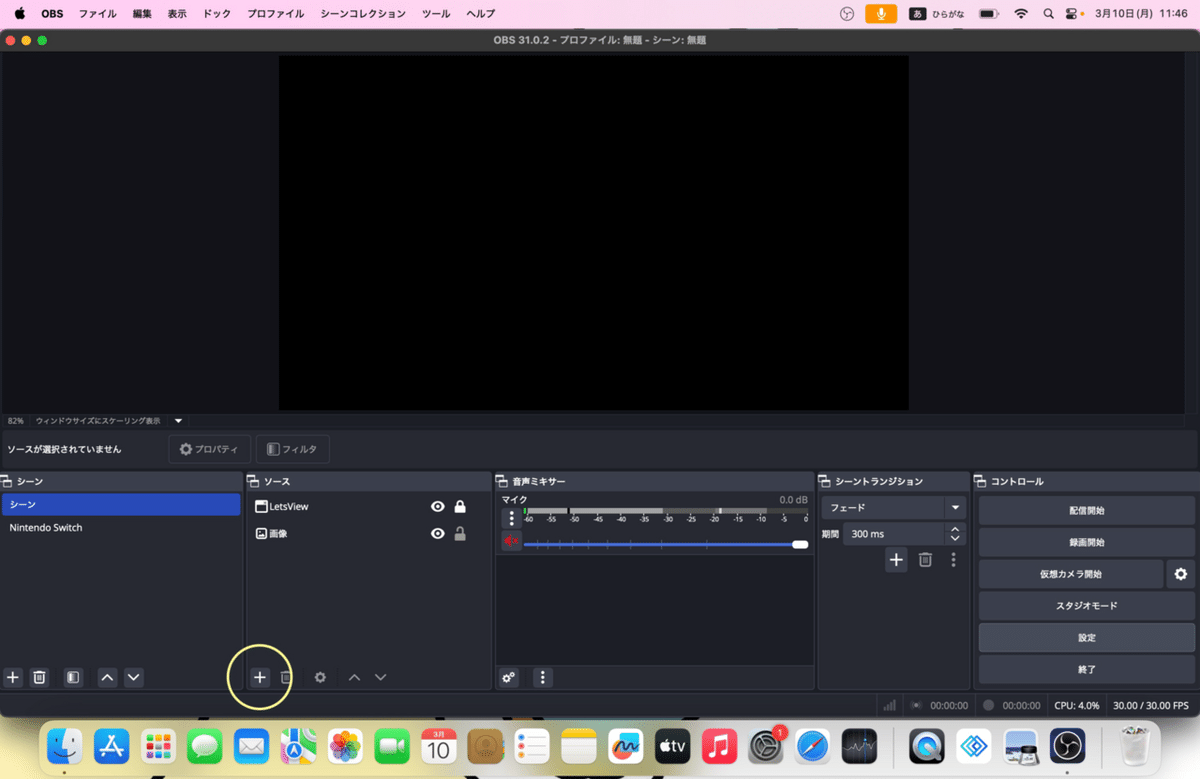The height and width of the screenshot is (779, 1200).
Task: Click the plus icon to add a new source
Action: click(259, 677)
